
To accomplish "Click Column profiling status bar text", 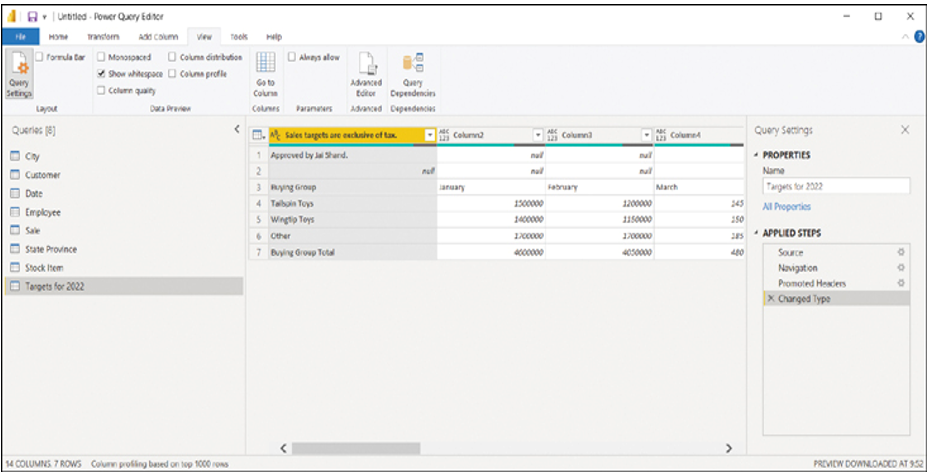I will [x=160, y=464].
